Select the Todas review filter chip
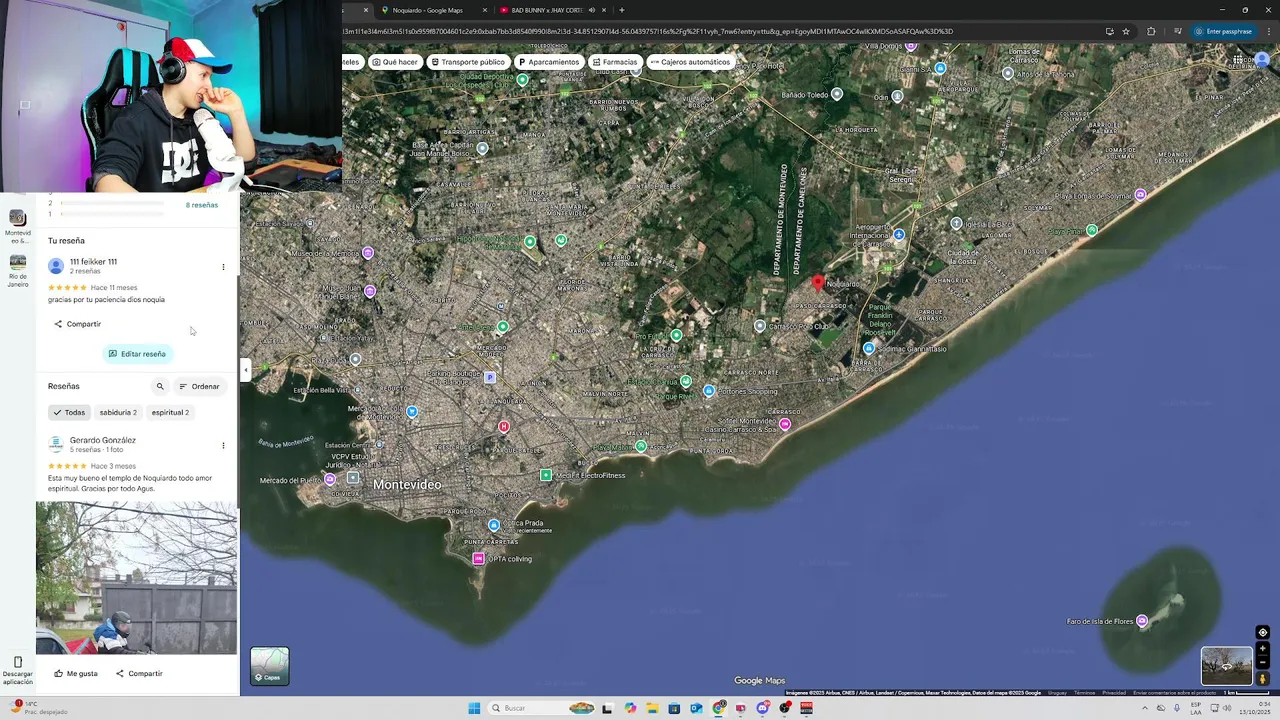 69,412
